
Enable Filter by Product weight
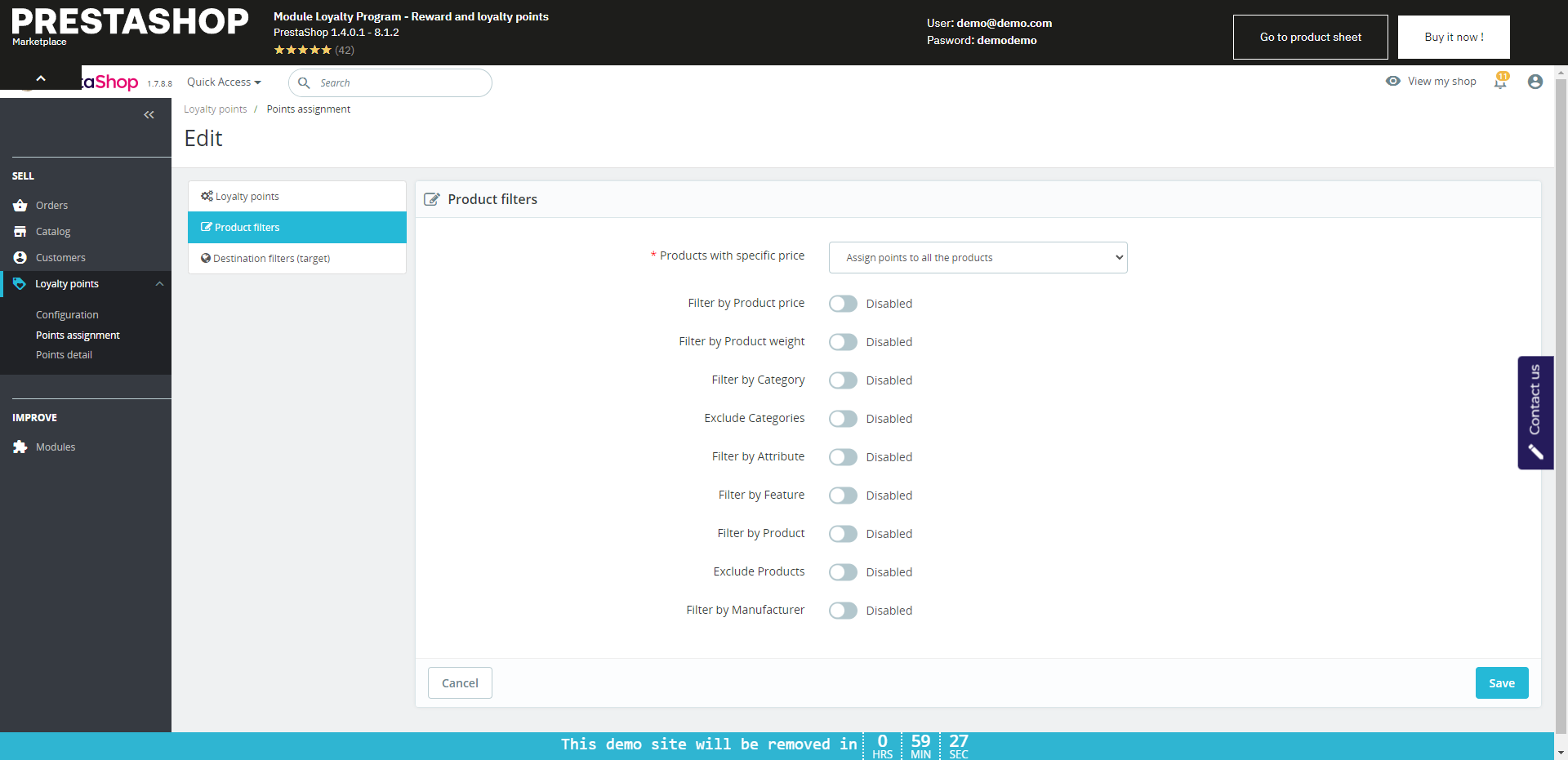coord(843,342)
